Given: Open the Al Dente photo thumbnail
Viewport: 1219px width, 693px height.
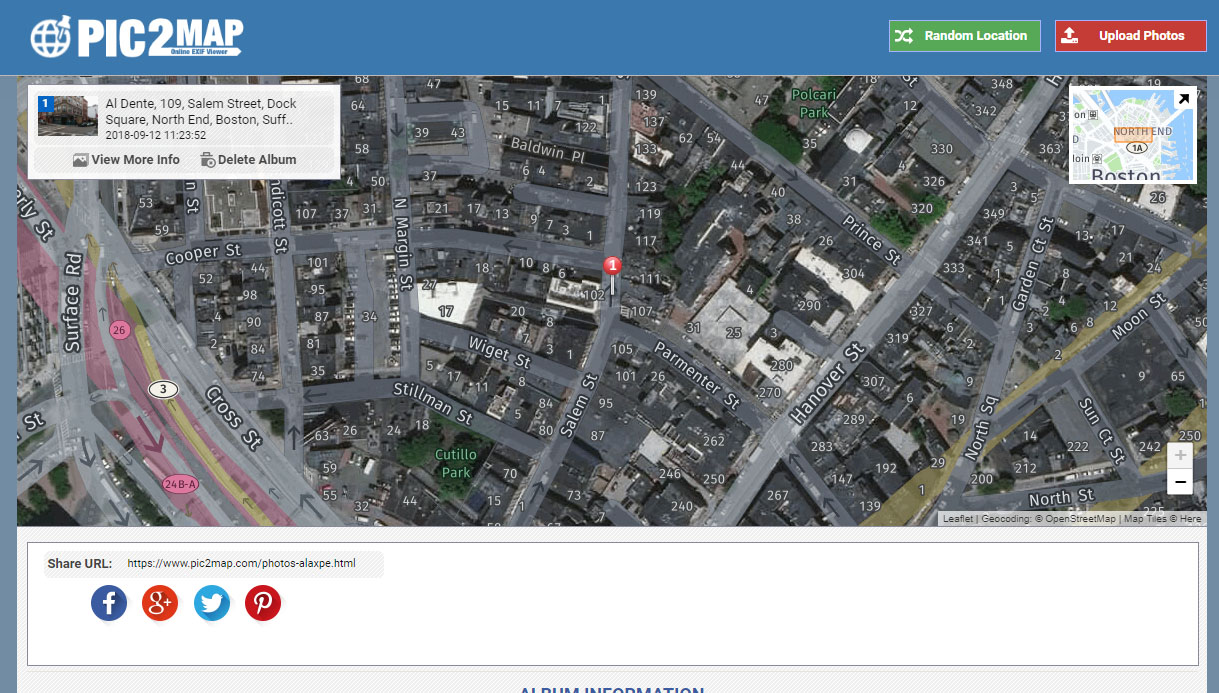Looking at the screenshot, I should [68, 116].
